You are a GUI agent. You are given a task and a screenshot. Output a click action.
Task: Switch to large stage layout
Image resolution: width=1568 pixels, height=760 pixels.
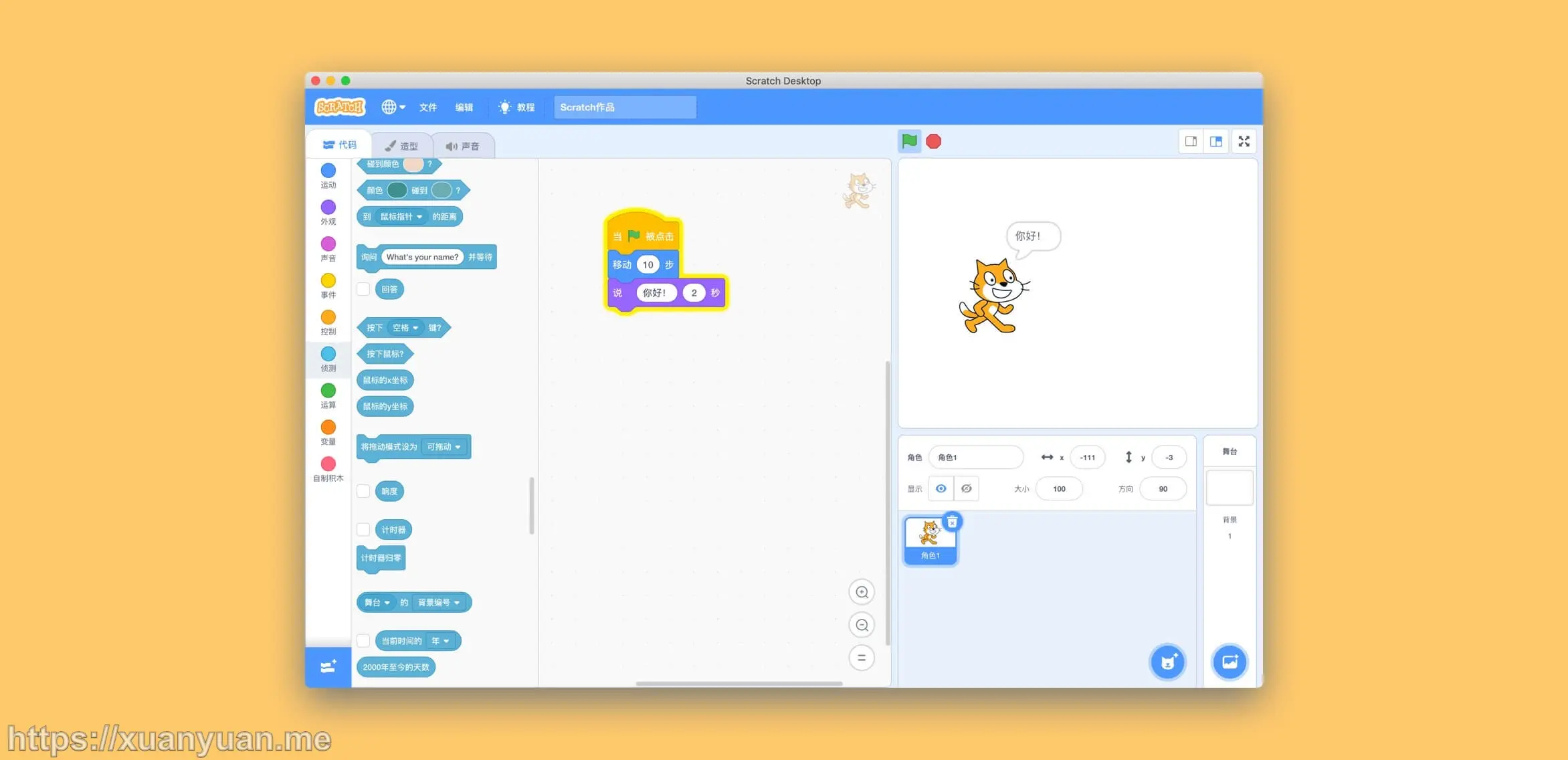point(1216,141)
